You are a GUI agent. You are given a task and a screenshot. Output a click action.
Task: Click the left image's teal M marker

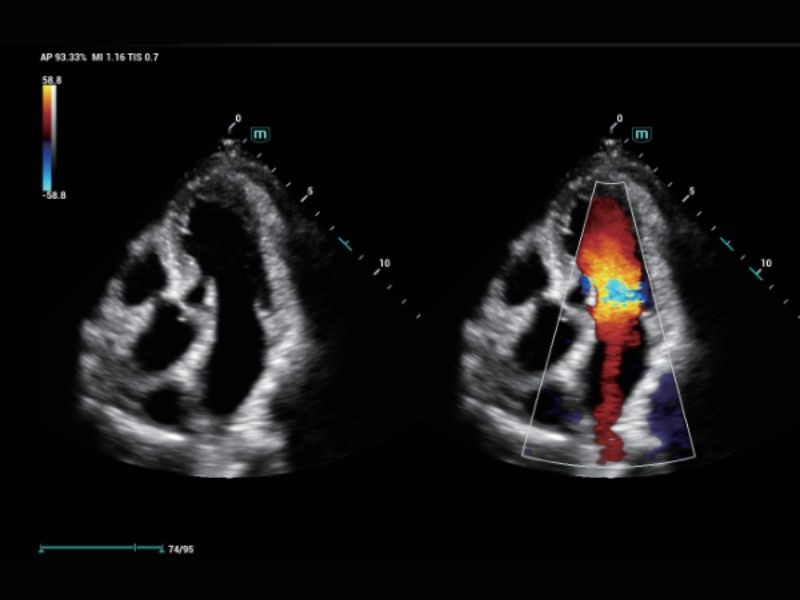click(x=260, y=134)
